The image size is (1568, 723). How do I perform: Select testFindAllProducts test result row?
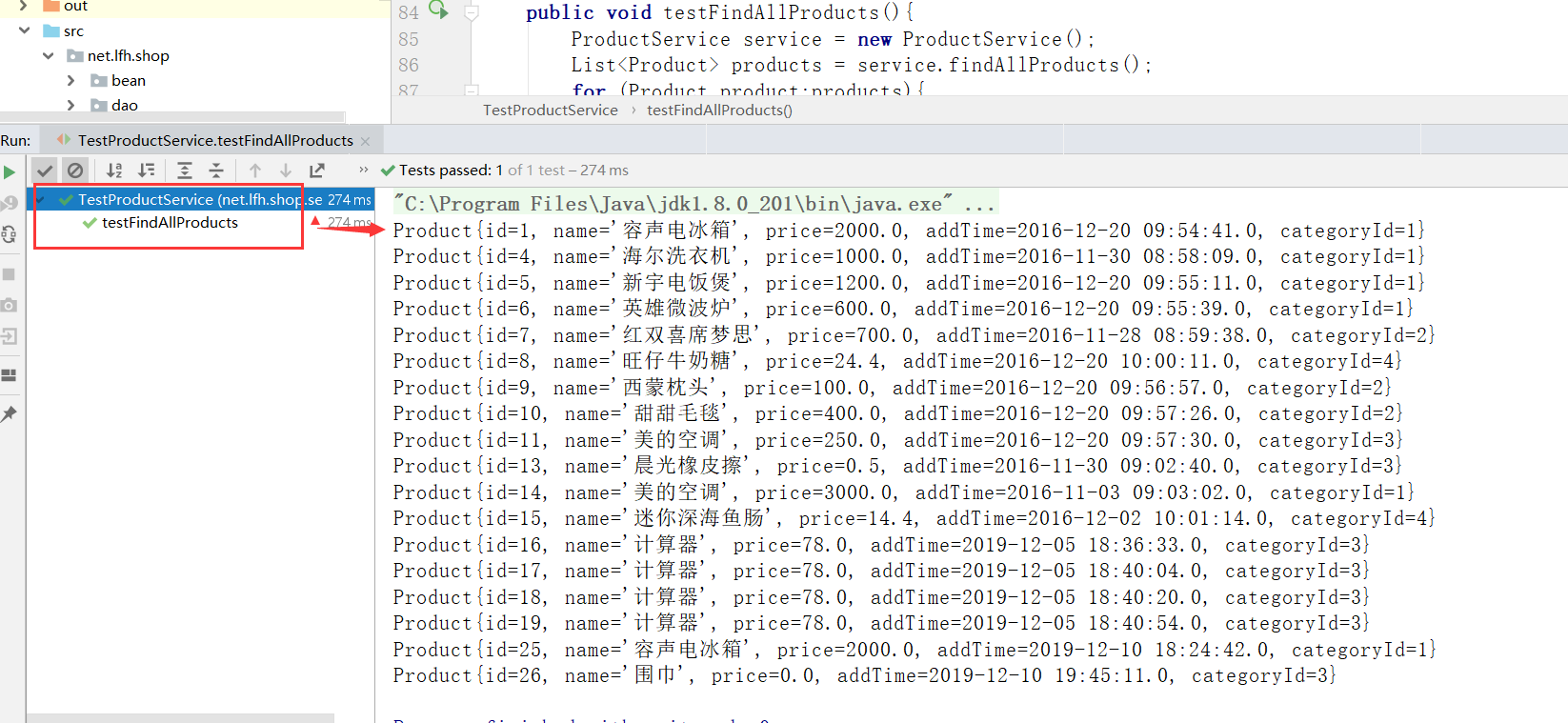coord(170,222)
